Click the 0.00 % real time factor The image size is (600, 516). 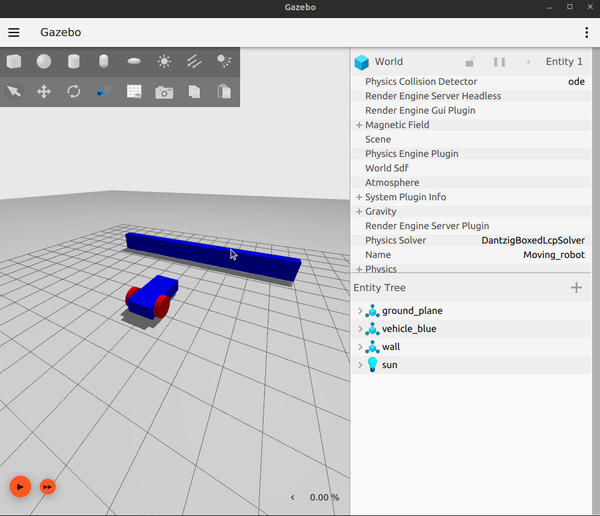click(x=324, y=497)
